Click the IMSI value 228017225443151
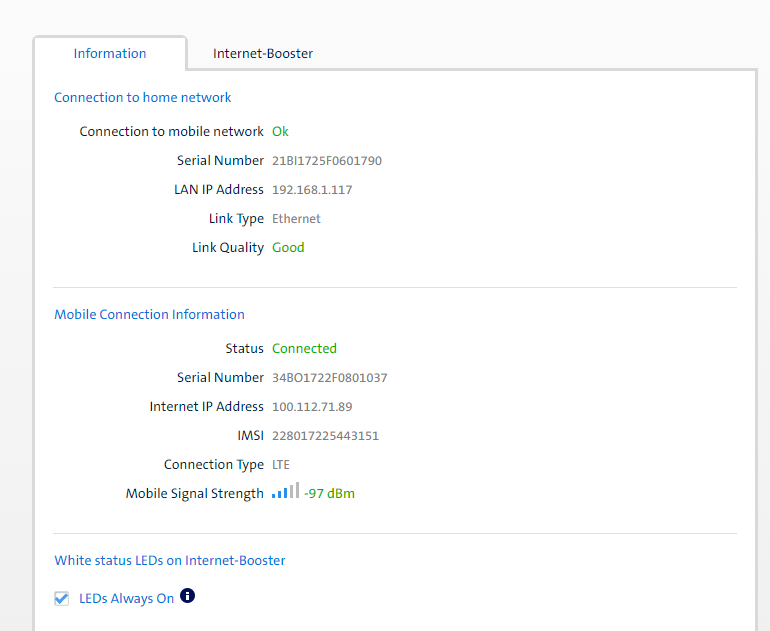This screenshot has height=631, width=770. click(x=325, y=436)
